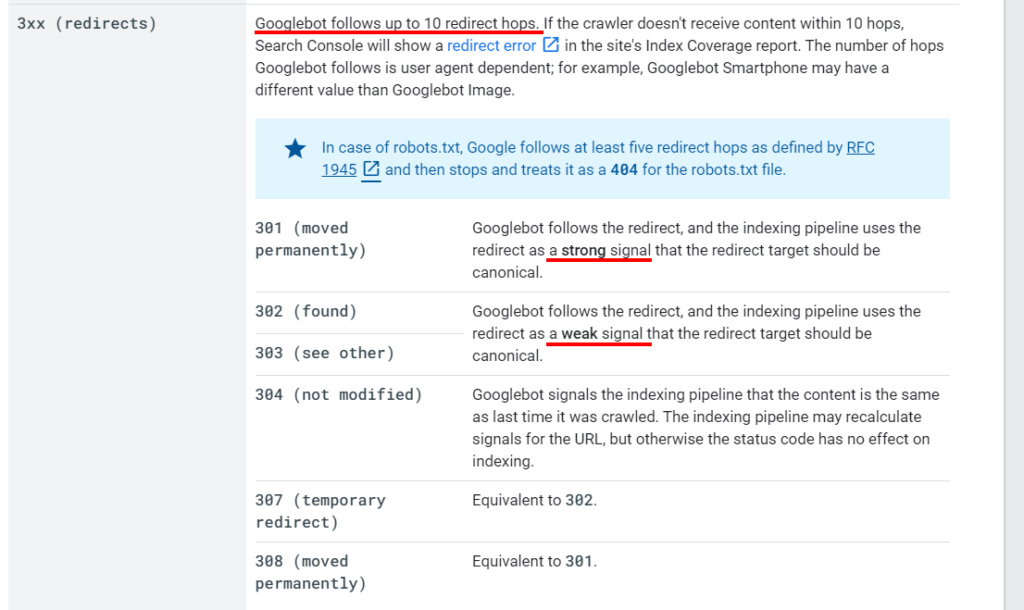Click bold "404" in the robots.txt note
This screenshot has height=610, width=1024.
pos(624,170)
